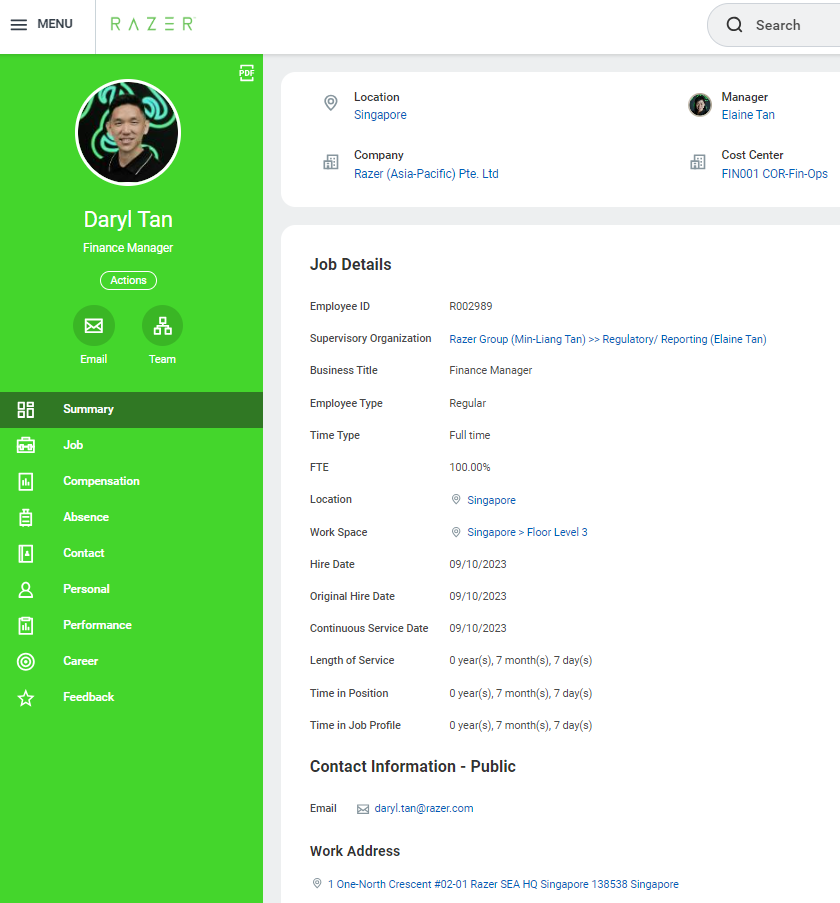Image resolution: width=840 pixels, height=903 pixels.
Task: Click the Daryl Tan name heading
Action: [128, 219]
